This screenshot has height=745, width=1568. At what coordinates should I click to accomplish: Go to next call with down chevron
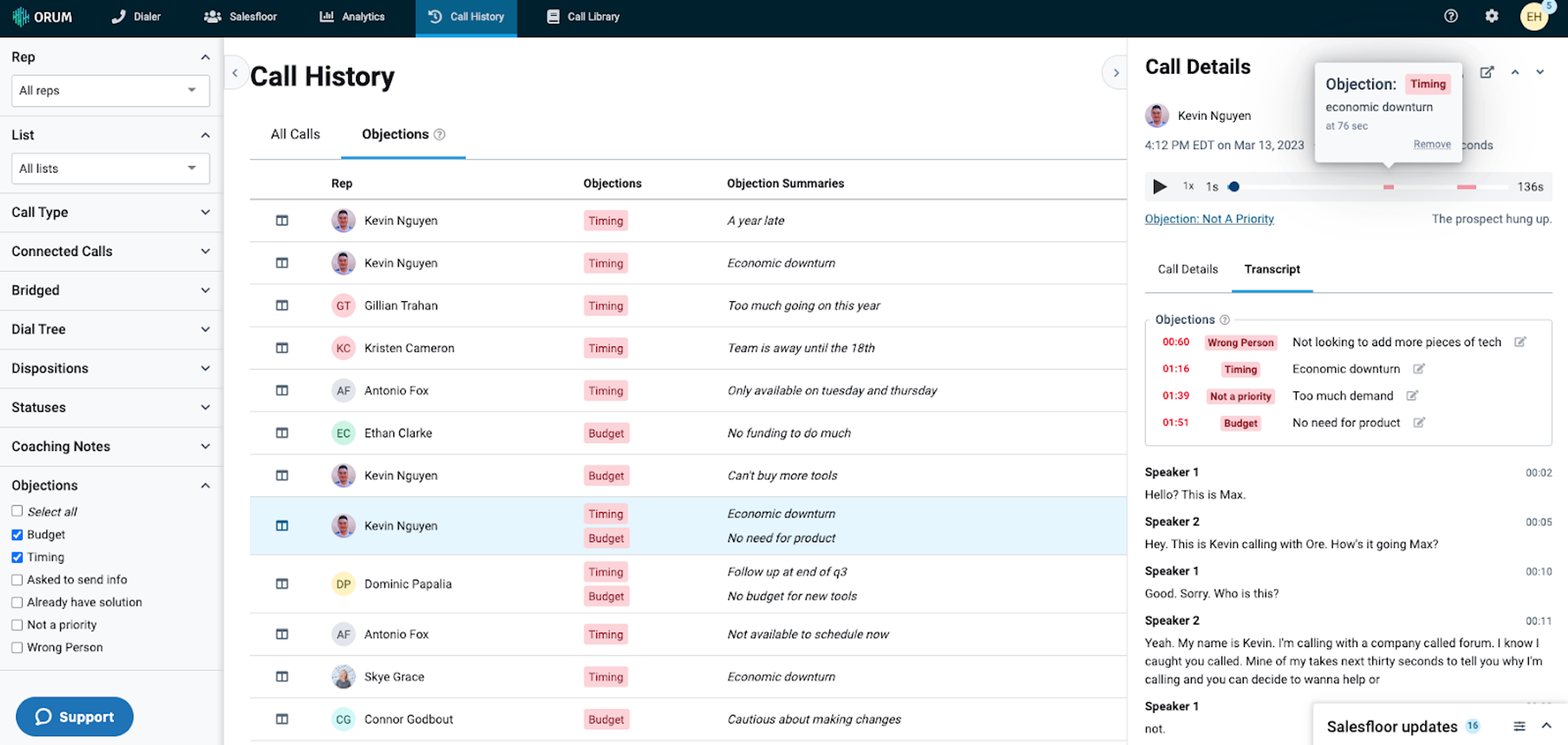[1539, 72]
